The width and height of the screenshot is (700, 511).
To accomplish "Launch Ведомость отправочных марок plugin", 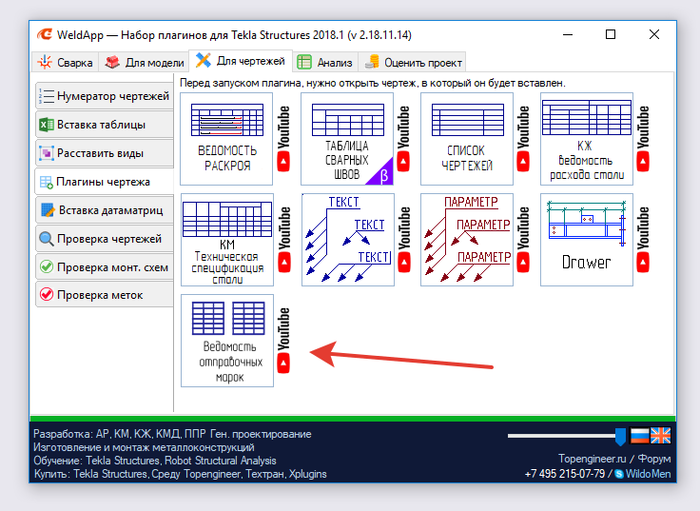I will (227, 341).
